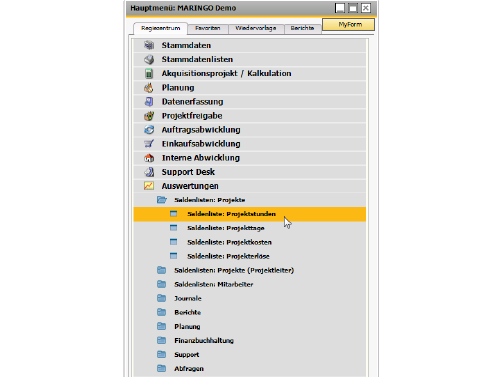Click the window icon beside Saldenliste: Projektstunden

[x=174, y=214]
